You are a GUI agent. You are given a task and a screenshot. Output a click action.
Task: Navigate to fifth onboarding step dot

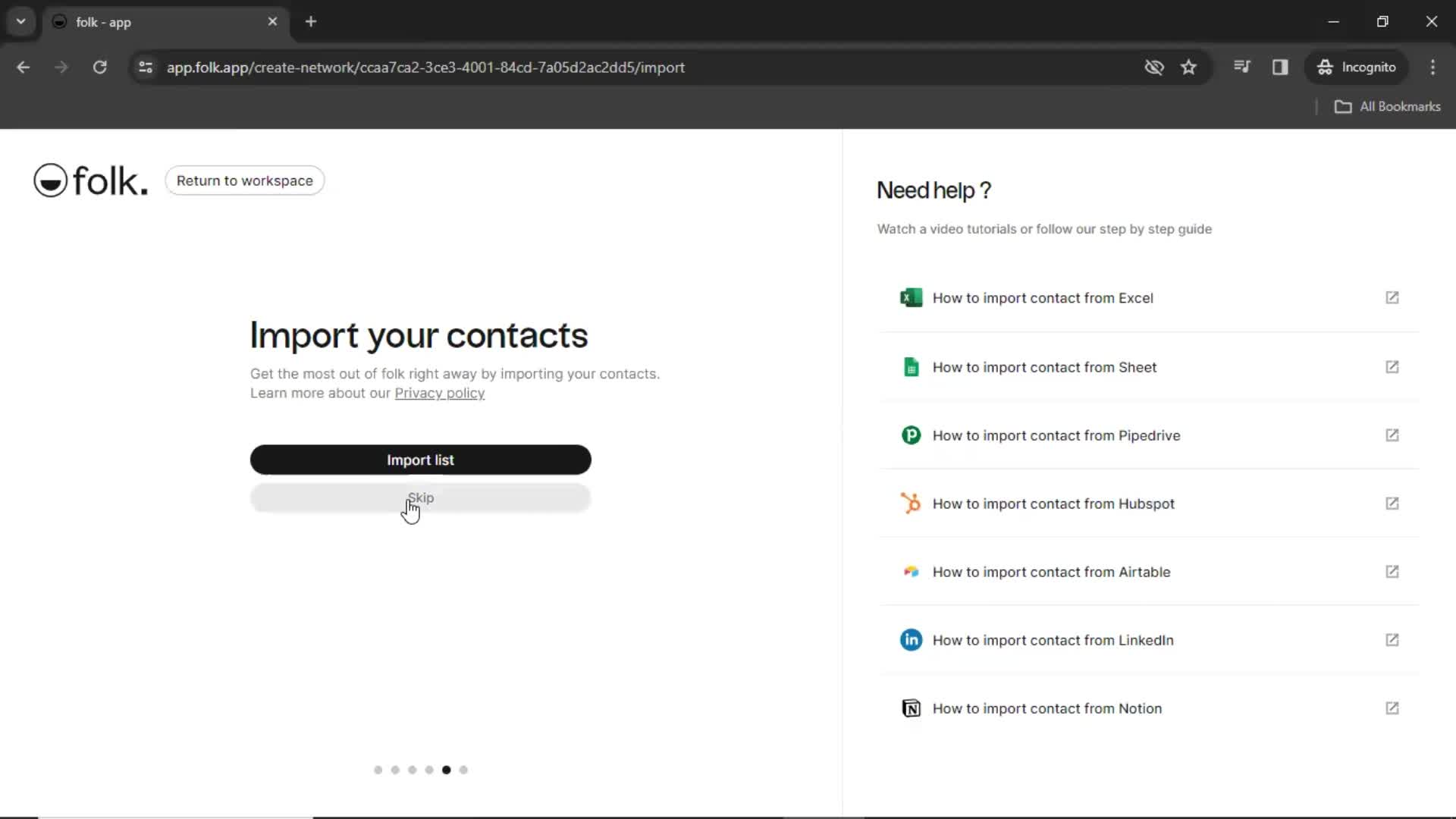[x=446, y=770]
